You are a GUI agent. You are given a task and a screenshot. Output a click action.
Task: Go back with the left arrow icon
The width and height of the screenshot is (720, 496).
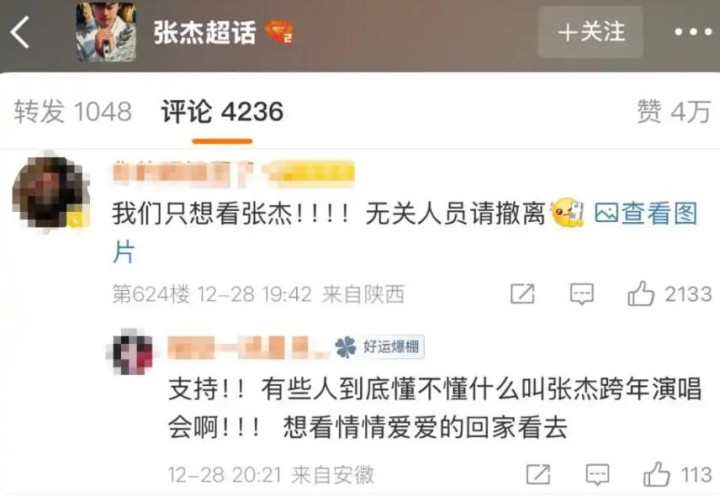20,32
